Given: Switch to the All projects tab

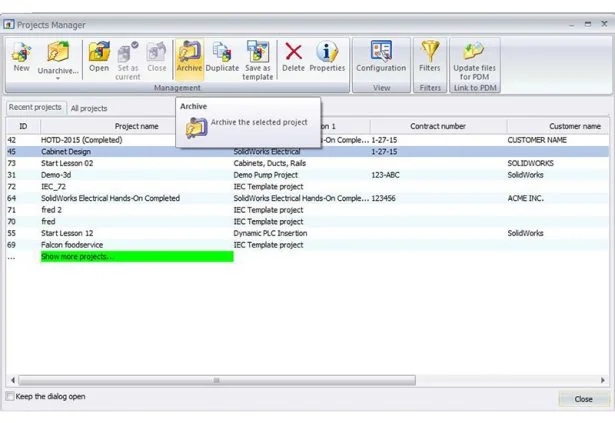Looking at the screenshot, I should click(x=89, y=108).
